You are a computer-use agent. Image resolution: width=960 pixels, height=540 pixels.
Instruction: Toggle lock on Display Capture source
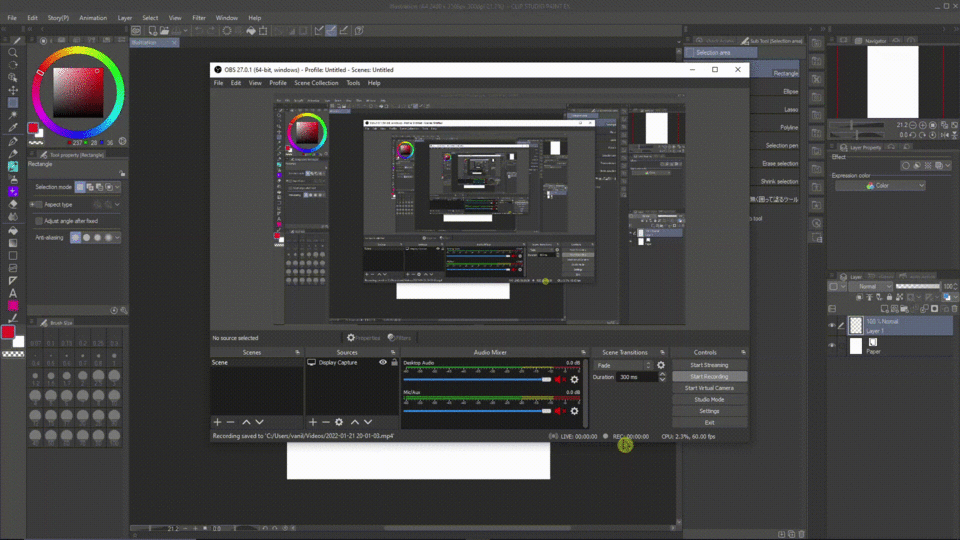(x=394, y=362)
